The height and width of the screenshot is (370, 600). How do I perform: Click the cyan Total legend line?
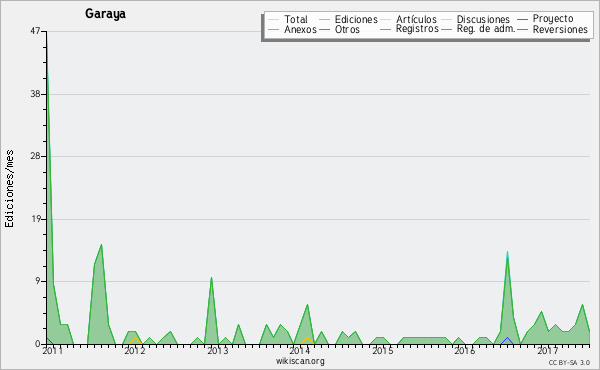click(274, 19)
